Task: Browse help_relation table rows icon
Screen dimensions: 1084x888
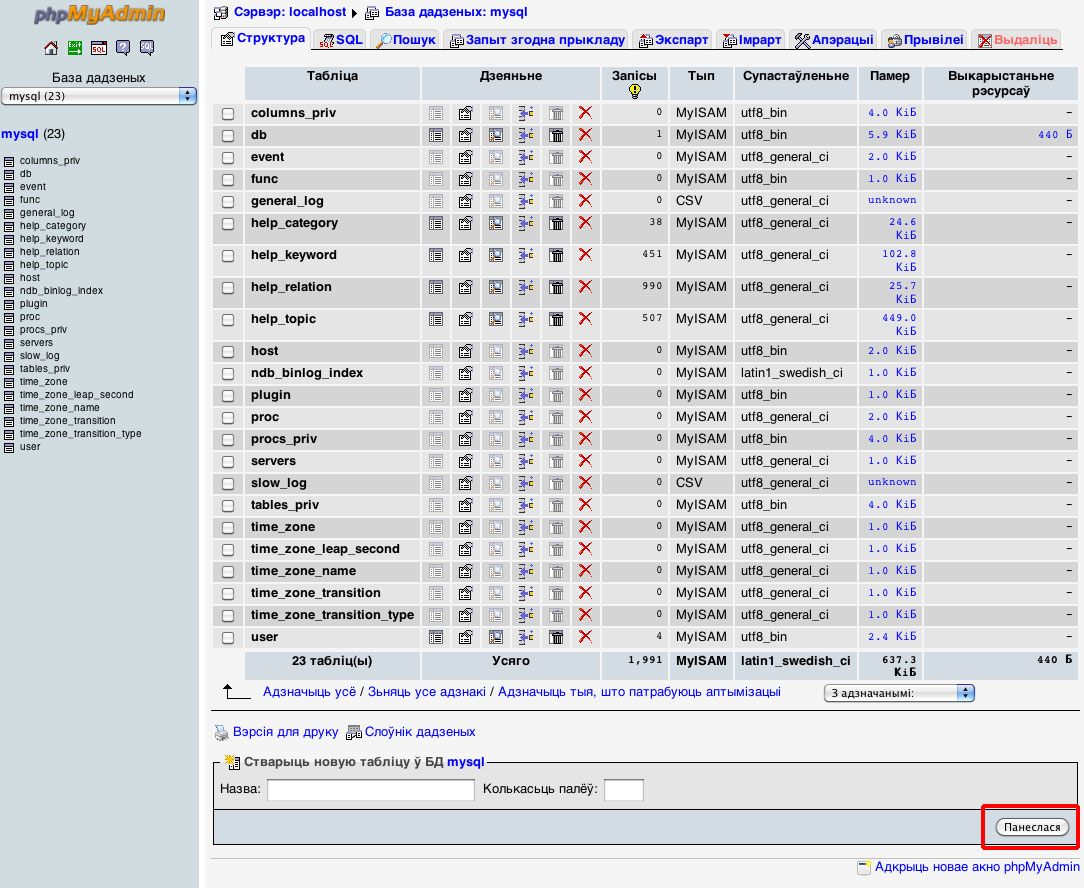Action: (436, 287)
